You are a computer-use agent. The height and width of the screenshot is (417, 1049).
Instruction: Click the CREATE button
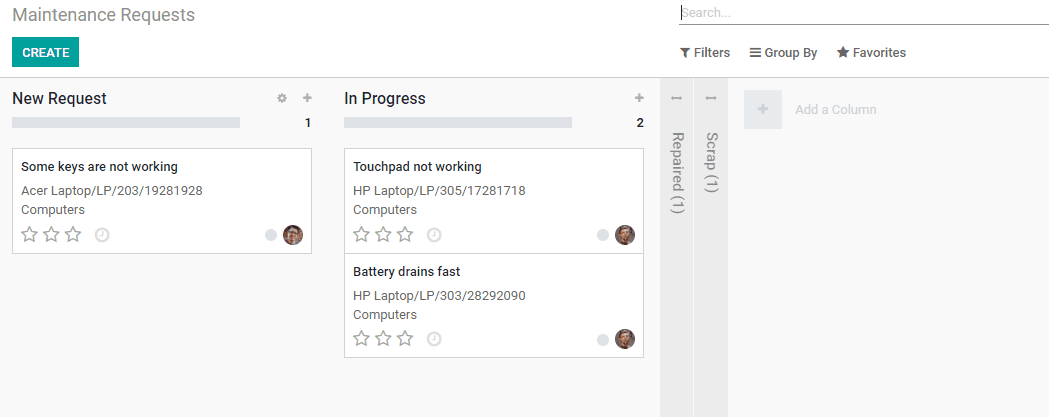[x=45, y=52]
